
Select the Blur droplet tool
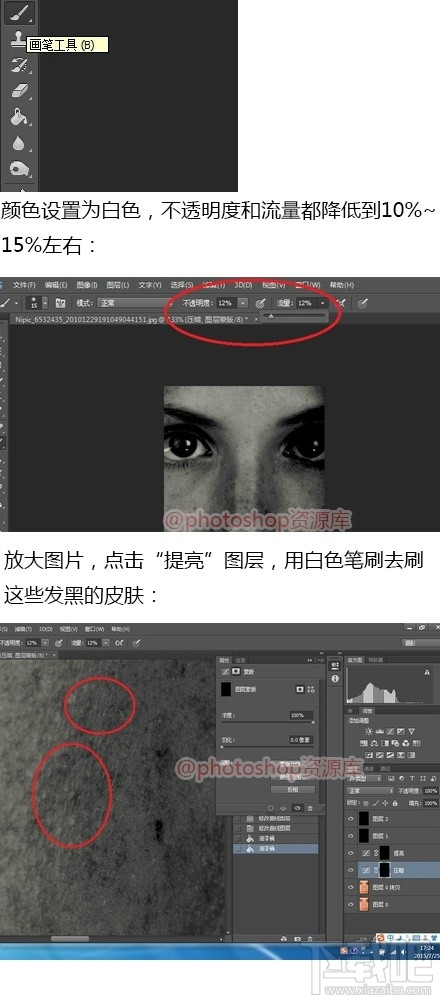(19, 143)
